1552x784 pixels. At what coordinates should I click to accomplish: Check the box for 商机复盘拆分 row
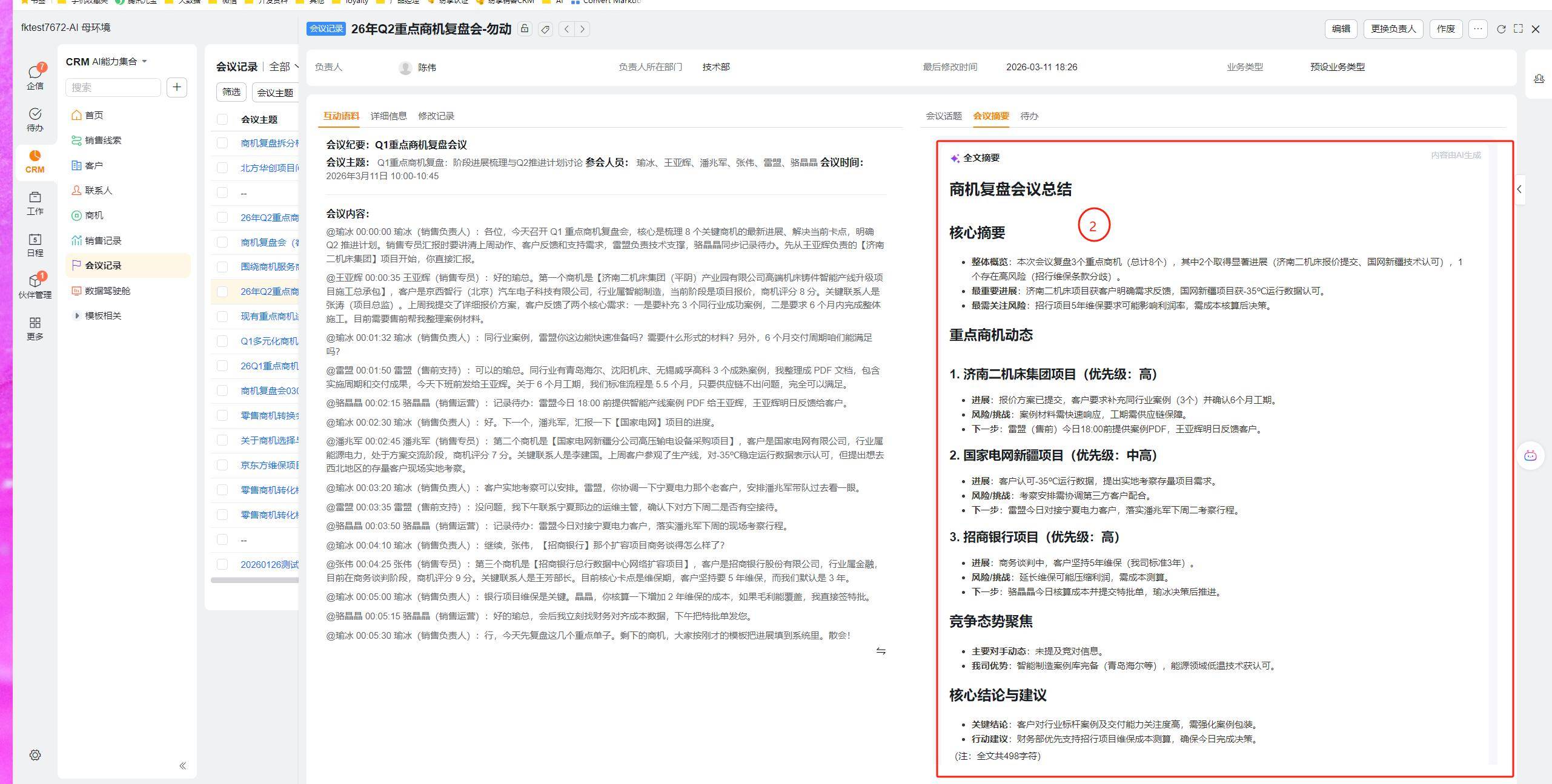(x=222, y=143)
